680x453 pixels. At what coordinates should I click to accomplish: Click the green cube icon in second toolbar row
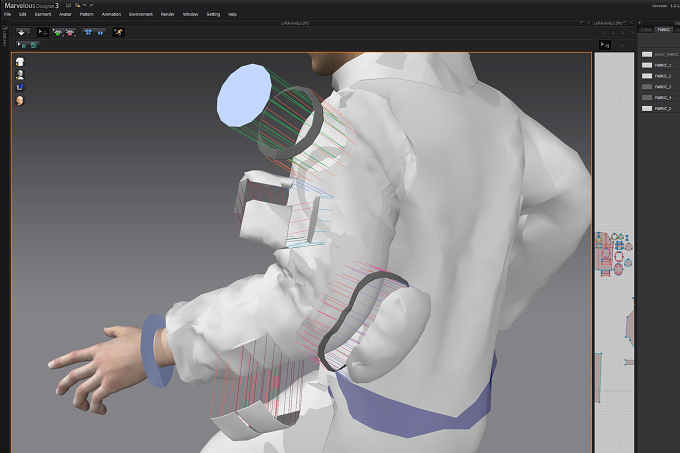(34, 45)
